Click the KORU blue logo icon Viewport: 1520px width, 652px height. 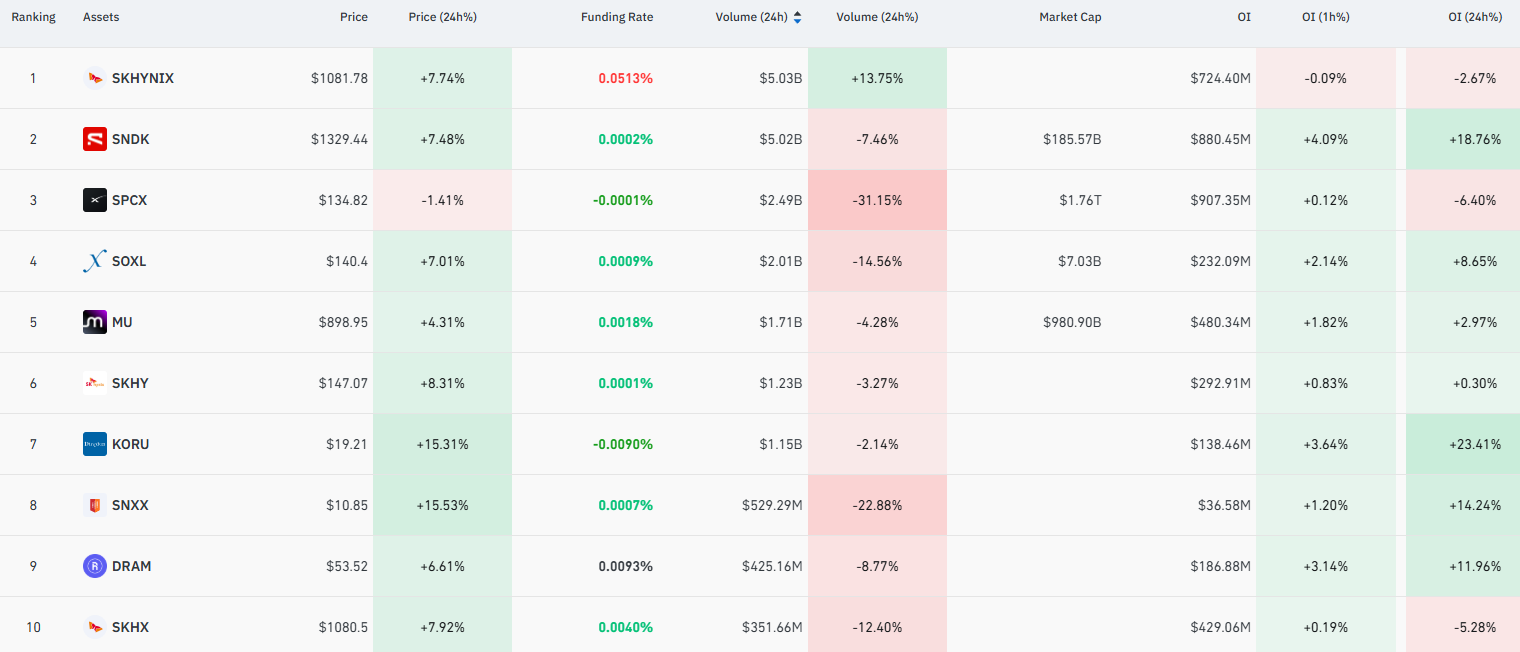95,444
